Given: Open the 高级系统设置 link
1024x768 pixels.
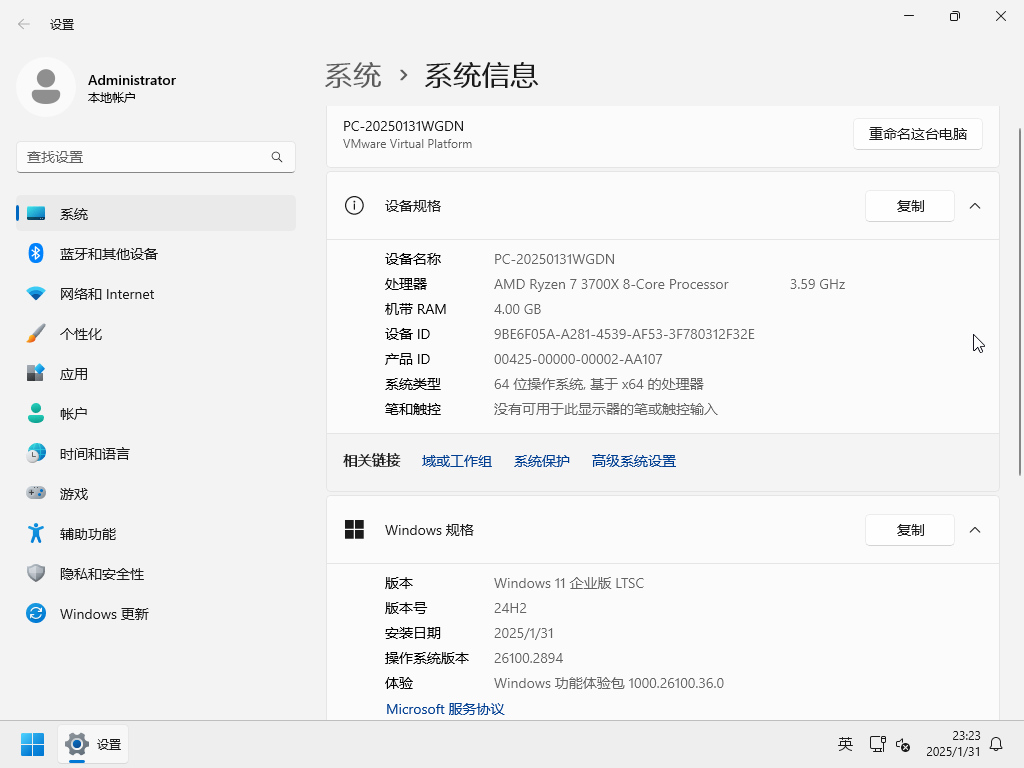Looking at the screenshot, I should [633, 461].
